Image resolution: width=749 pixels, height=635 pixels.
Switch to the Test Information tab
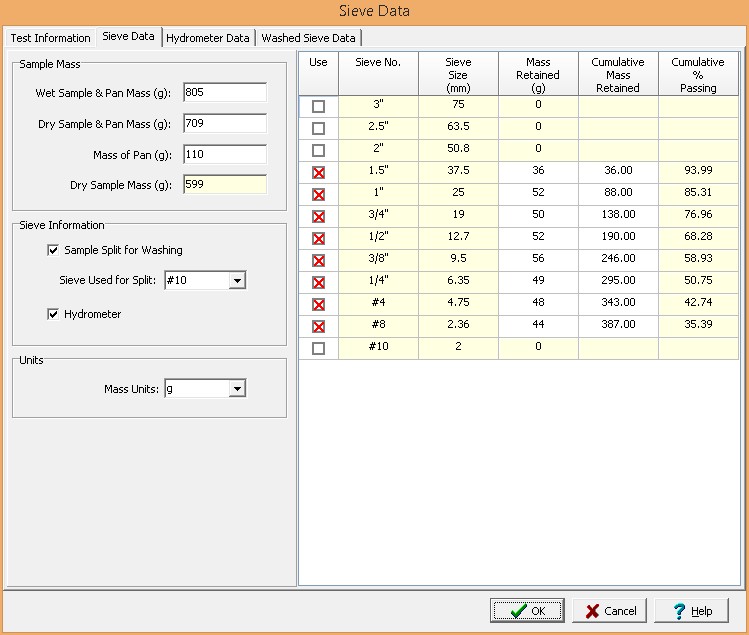(50, 38)
